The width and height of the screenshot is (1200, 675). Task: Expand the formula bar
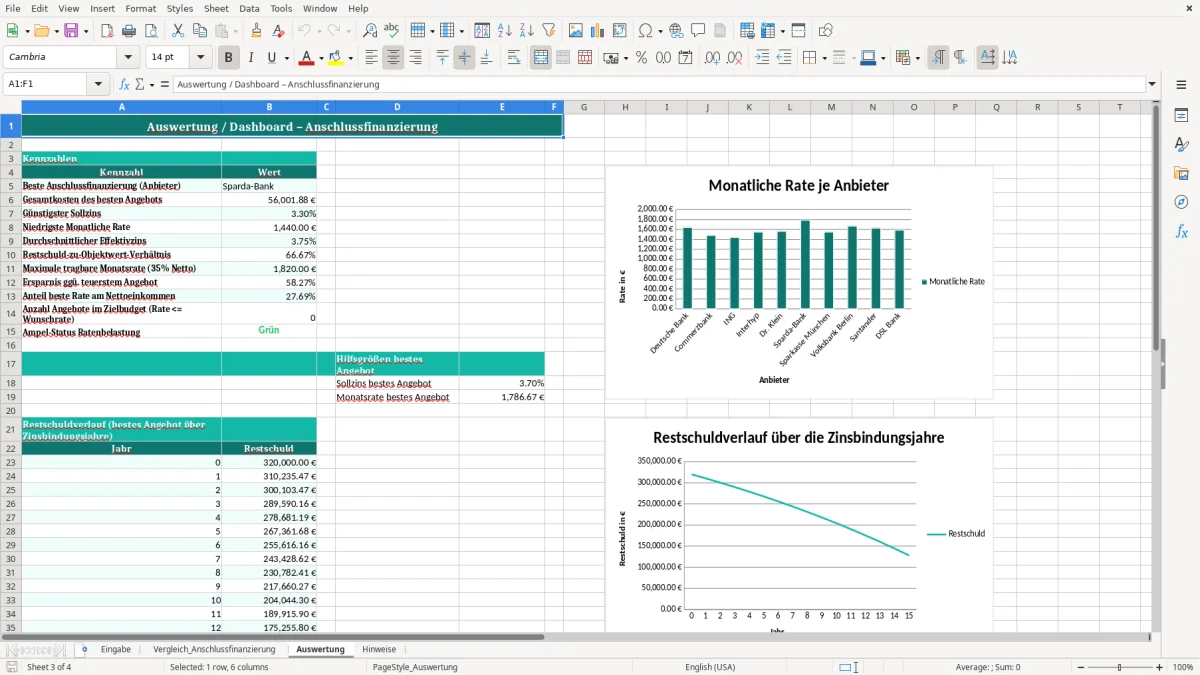[x=1152, y=84]
